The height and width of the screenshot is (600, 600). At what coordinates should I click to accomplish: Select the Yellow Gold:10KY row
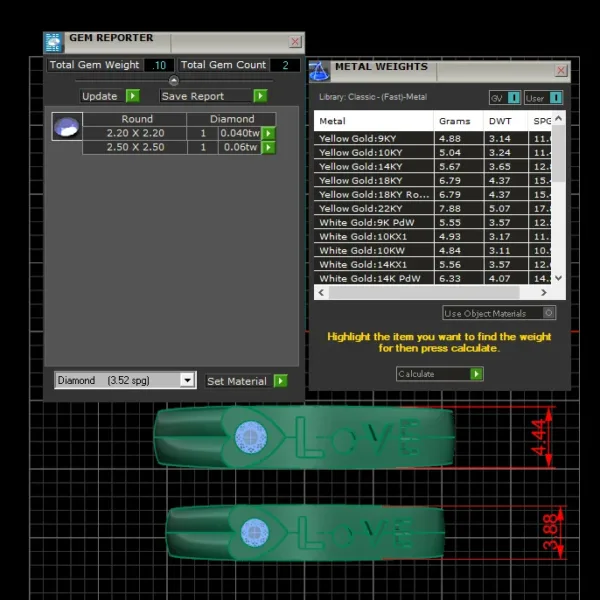click(x=432, y=153)
